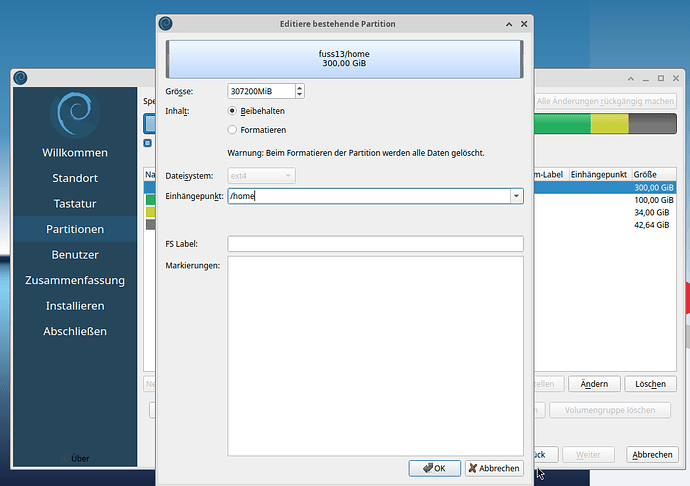Screen dimensions: 690x486
Task: Click Alle Änderungen rückgängig machen button
Action: [605, 101]
